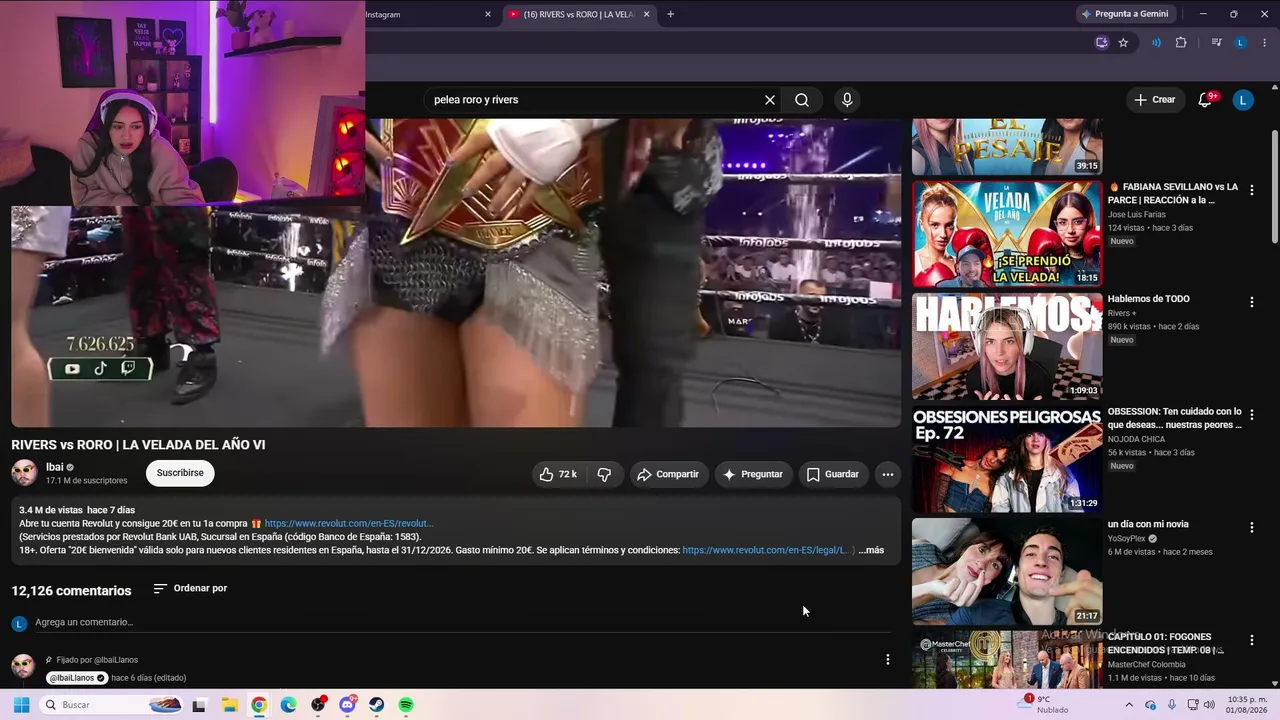The height and width of the screenshot is (720, 1280).
Task: Open Hablemos de TODO thumbnail
Action: [x=1007, y=346]
